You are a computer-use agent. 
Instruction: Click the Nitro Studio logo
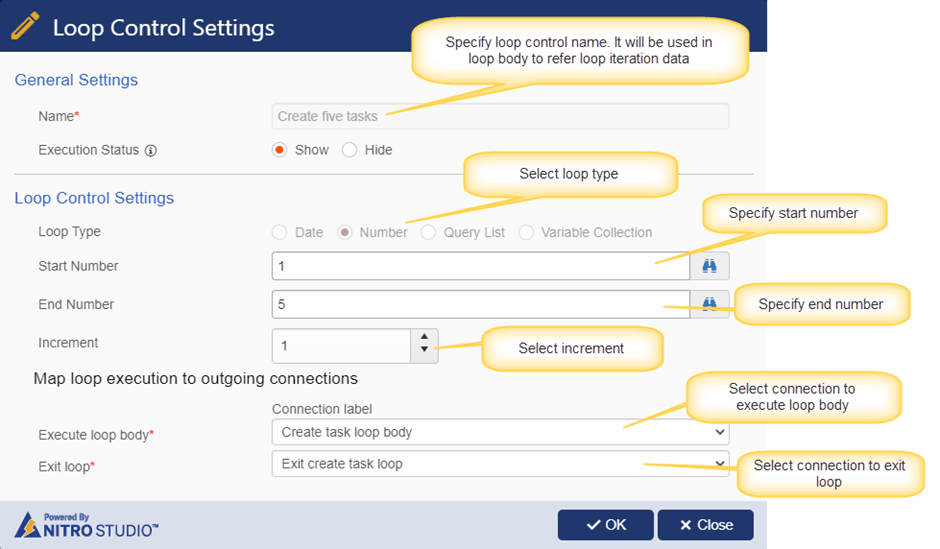click(86, 526)
